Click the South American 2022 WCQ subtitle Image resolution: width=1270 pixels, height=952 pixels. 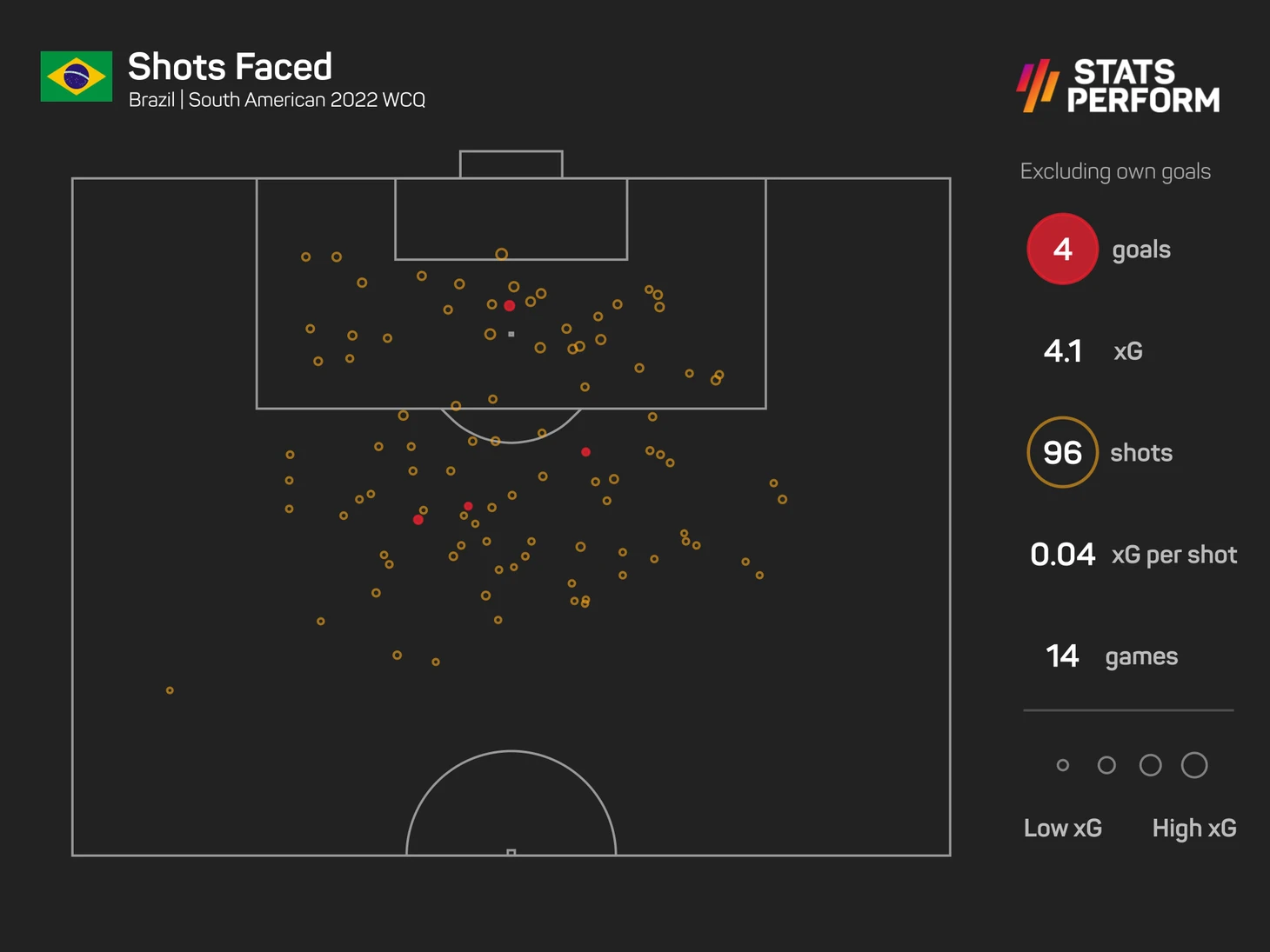pos(307,100)
